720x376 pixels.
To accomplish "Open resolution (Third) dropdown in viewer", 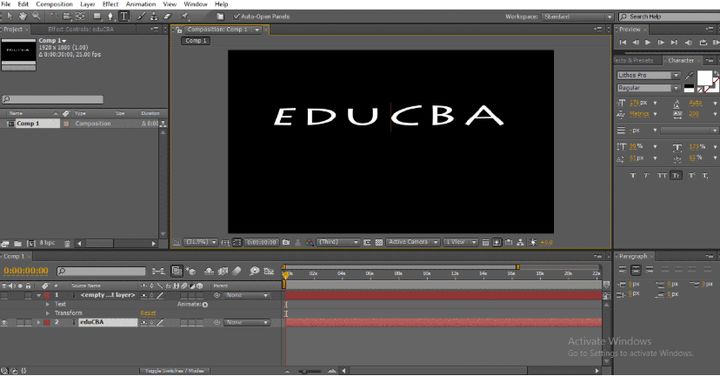I will click(x=338, y=242).
